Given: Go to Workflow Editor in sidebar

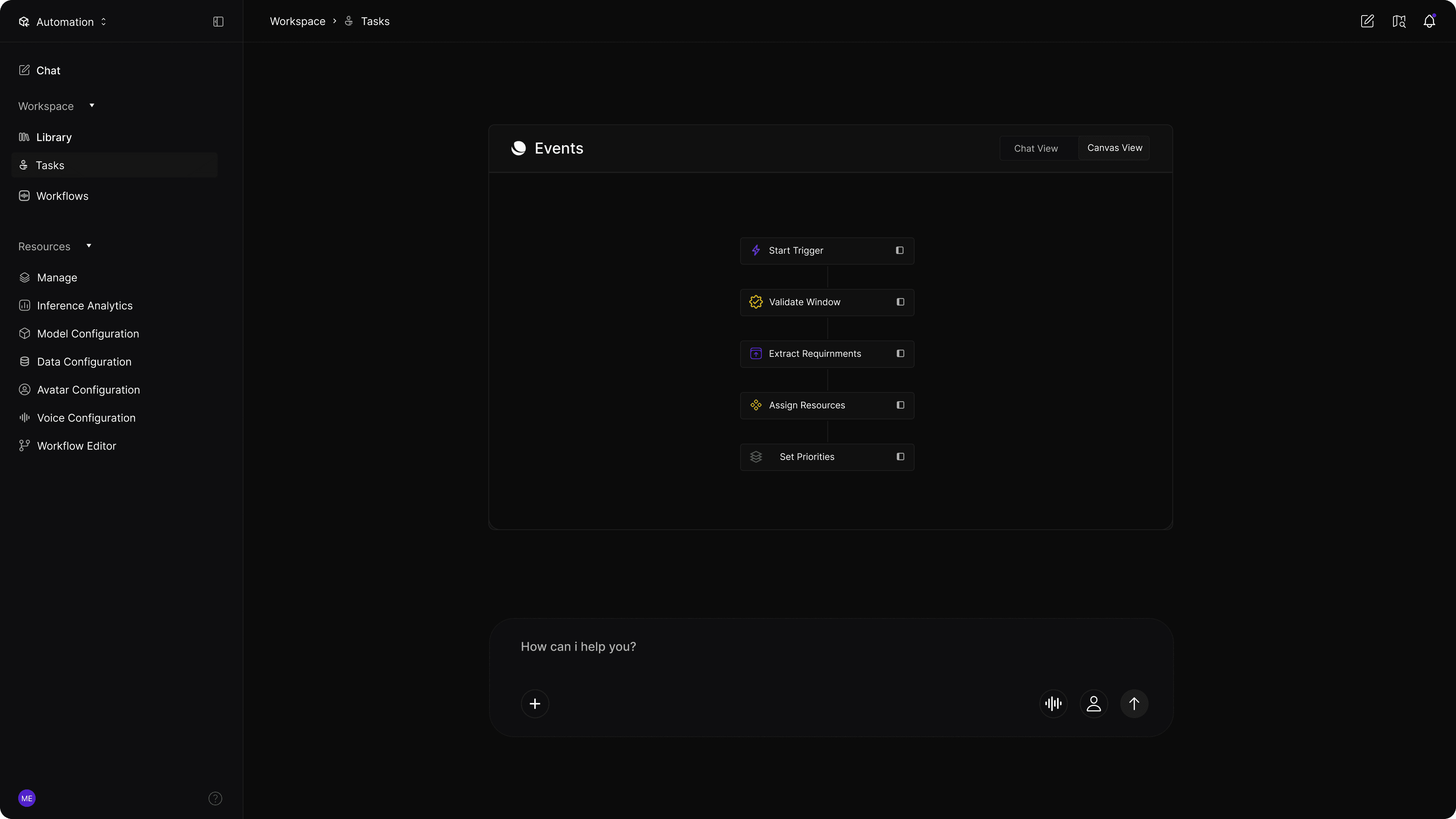Looking at the screenshot, I should coord(76,446).
